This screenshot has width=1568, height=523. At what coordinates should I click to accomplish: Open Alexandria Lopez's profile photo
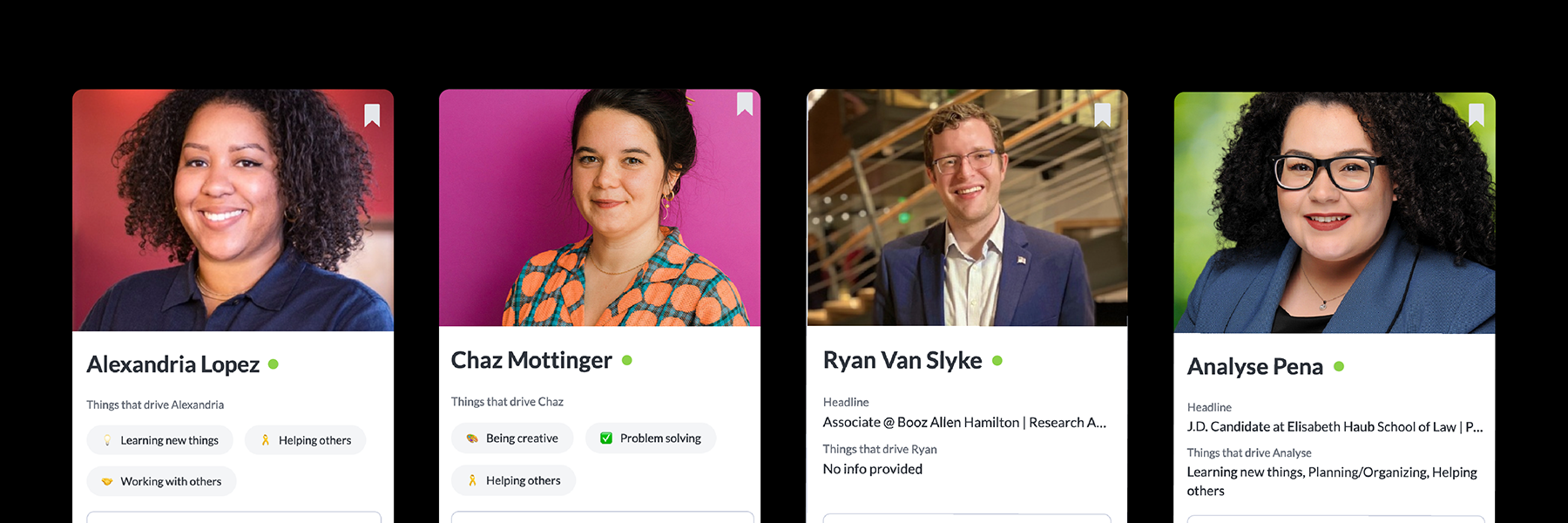tap(233, 210)
